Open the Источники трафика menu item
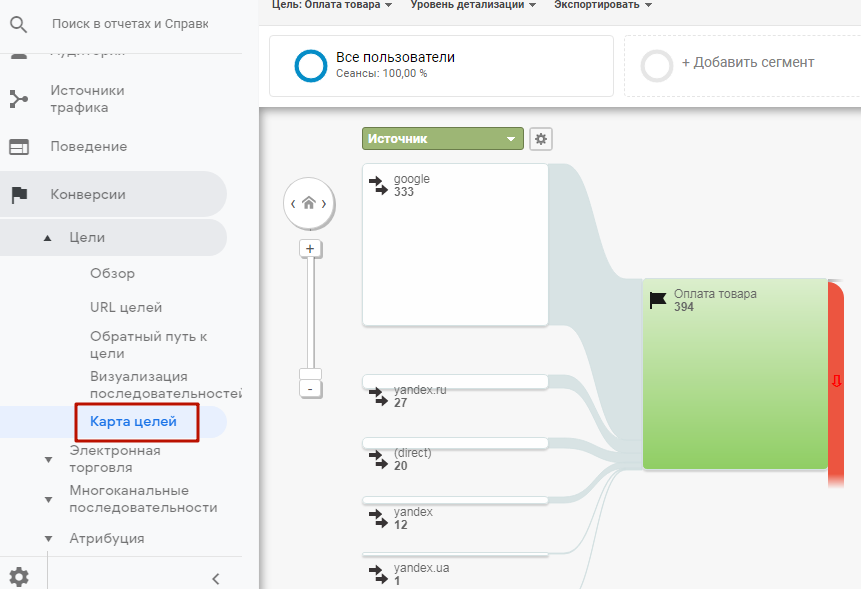 tap(87, 99)
